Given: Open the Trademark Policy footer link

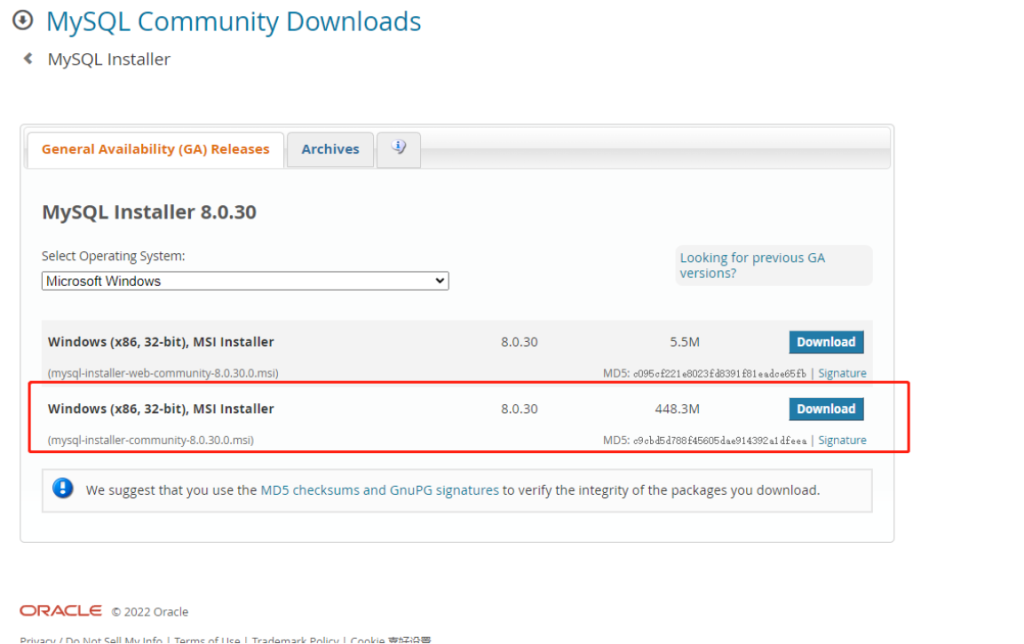Looking at the screenshot, I should tap(295, 639).
